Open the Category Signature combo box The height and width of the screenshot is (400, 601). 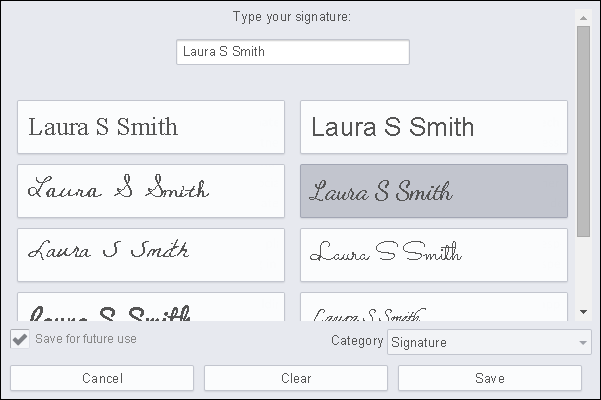pos(480,343)
